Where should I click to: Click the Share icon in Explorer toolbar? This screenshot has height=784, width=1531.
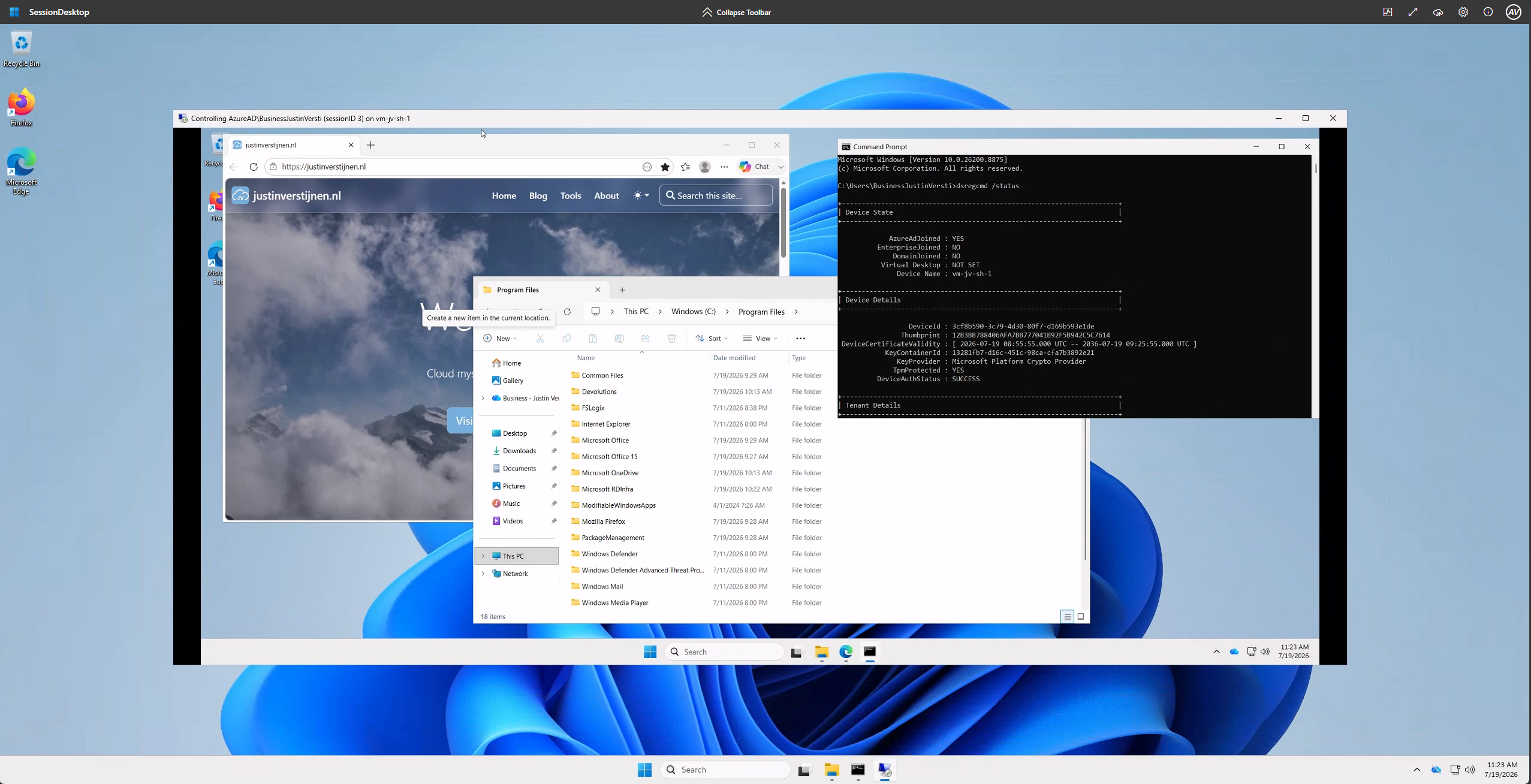pyautogui.click(x=646, y=339)
